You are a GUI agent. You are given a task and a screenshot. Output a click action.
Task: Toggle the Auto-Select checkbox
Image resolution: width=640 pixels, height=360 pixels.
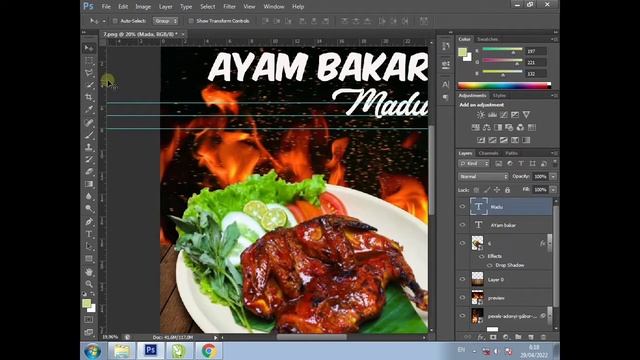point(115,21)
